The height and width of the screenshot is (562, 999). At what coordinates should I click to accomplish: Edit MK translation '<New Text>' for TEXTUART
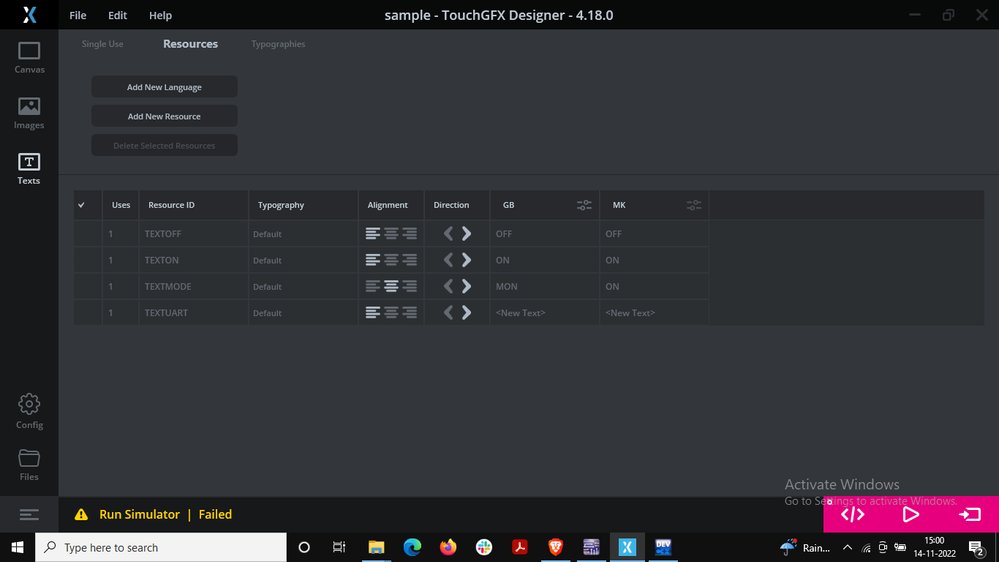654,313
